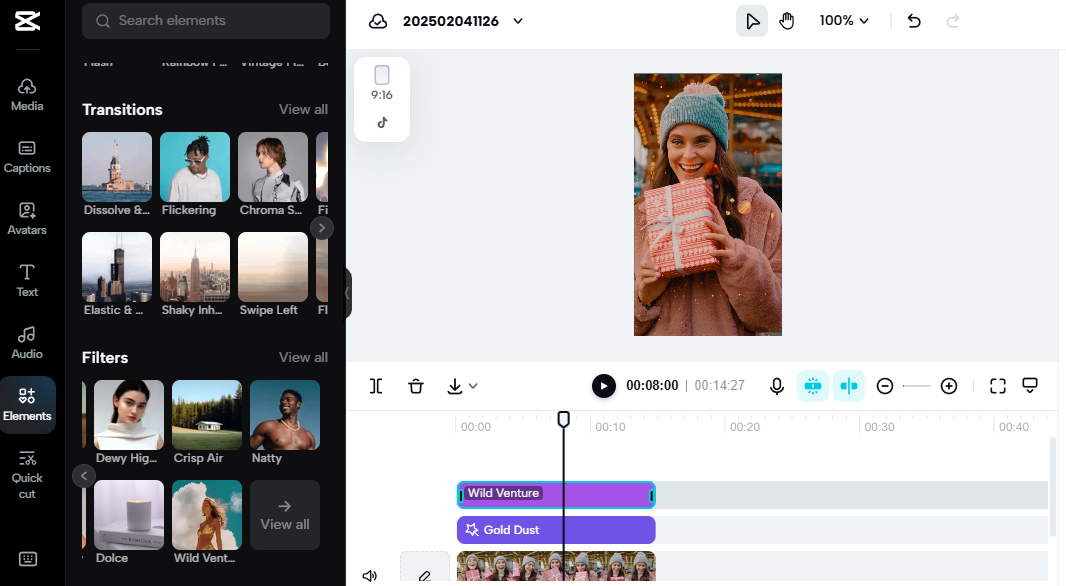The width and height of the screenshot is (1066, 586).
Task: Click the CapCut logo icon
Action: coord(27,20)
